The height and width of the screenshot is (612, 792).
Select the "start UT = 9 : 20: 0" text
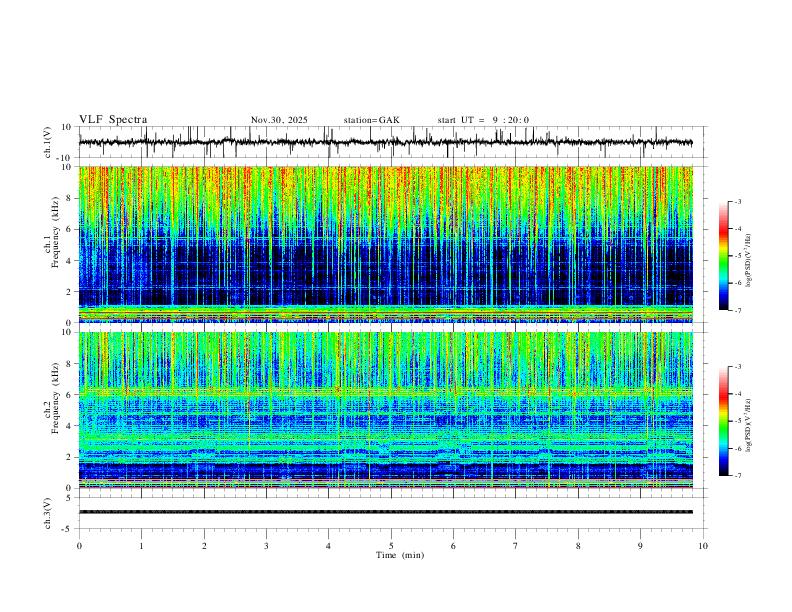(x=483, y=120)
